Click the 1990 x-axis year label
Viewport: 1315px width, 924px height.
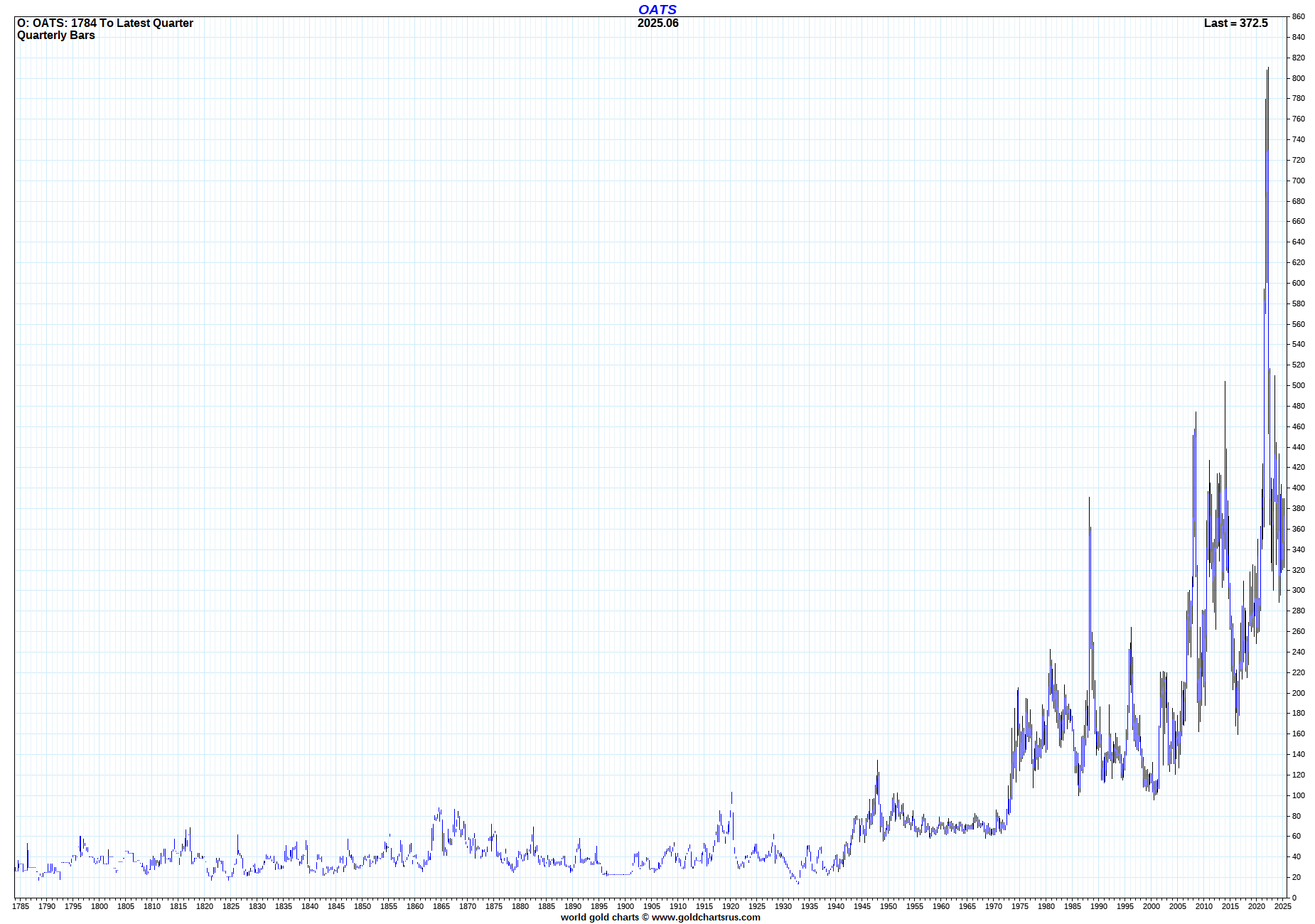pyautogui.click(x=1099, y=906)
